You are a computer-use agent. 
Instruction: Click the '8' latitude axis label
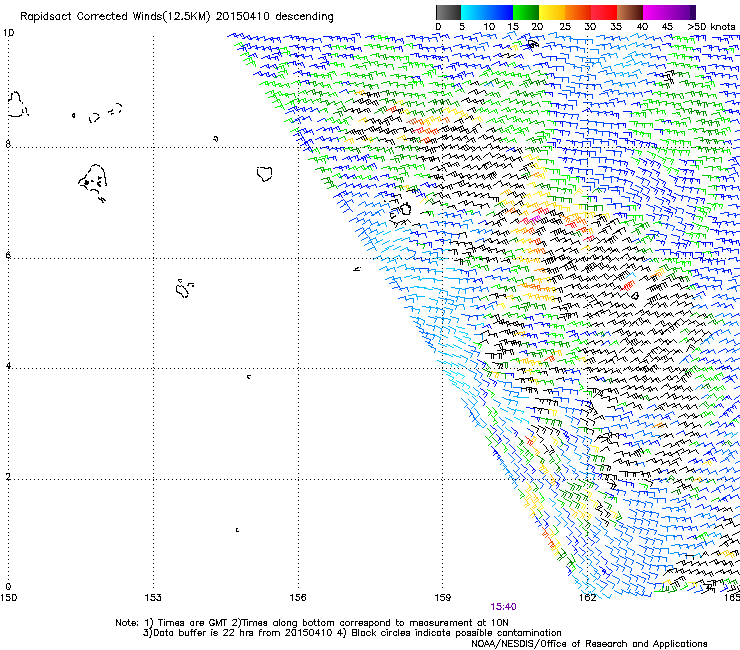[8, 144]
